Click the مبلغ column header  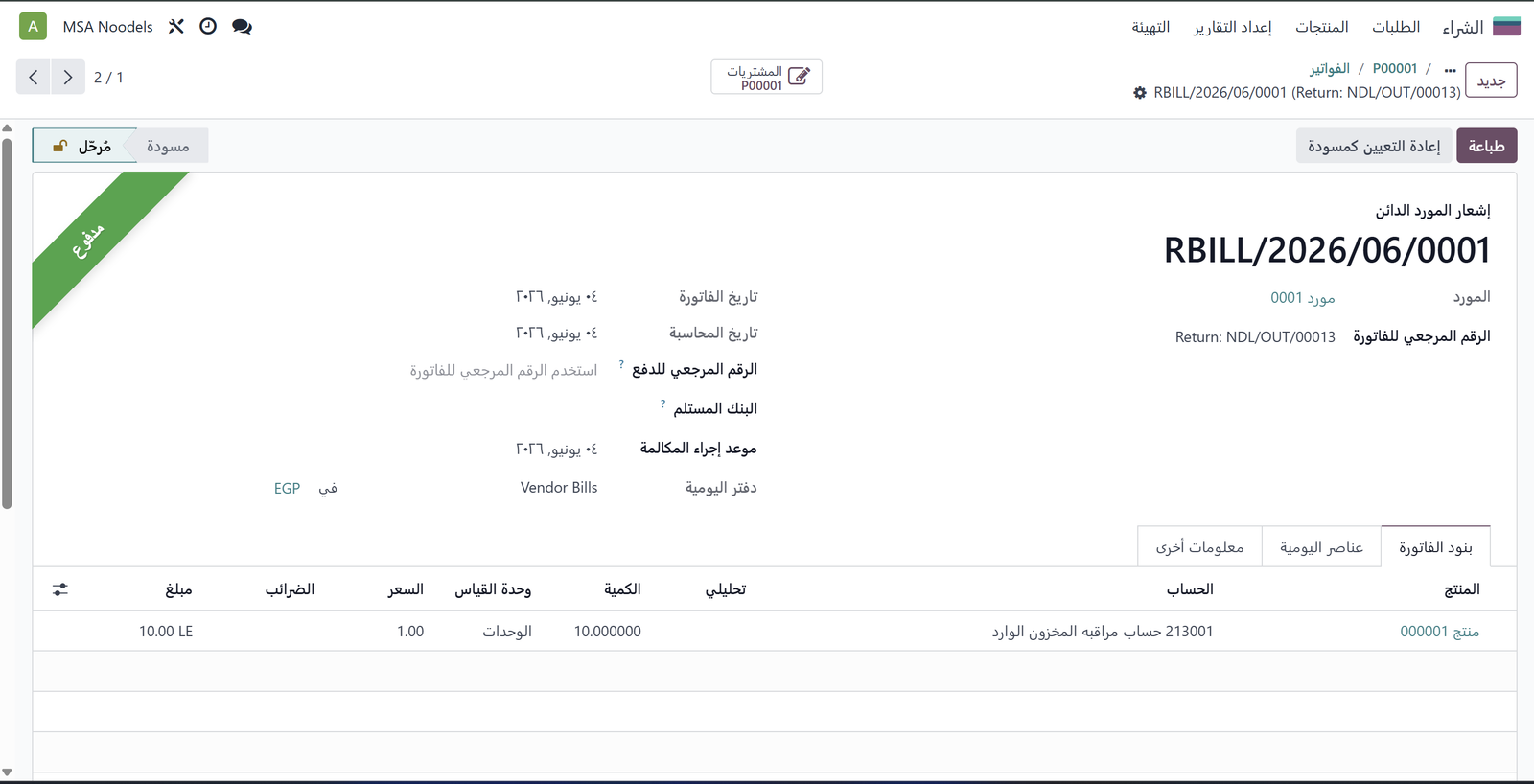[178, 589]
